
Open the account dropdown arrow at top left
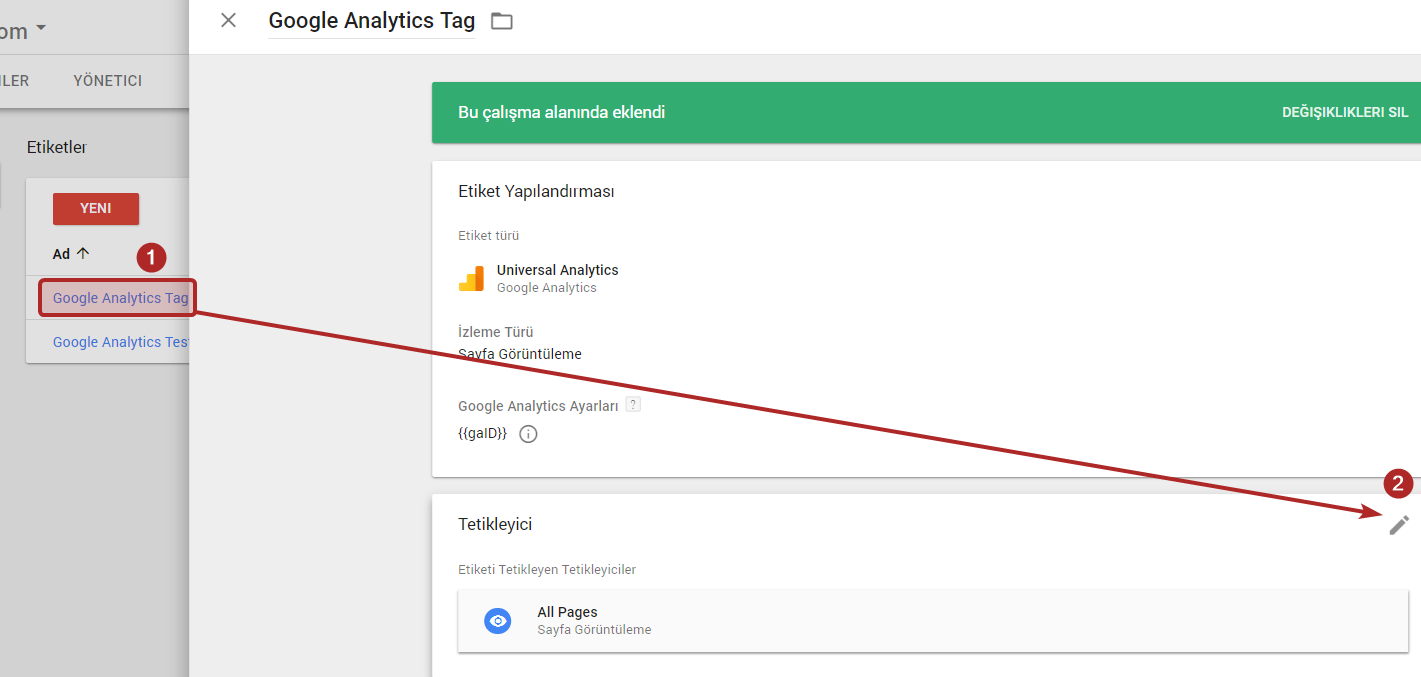pyautogui.click(x=41, y=29)
